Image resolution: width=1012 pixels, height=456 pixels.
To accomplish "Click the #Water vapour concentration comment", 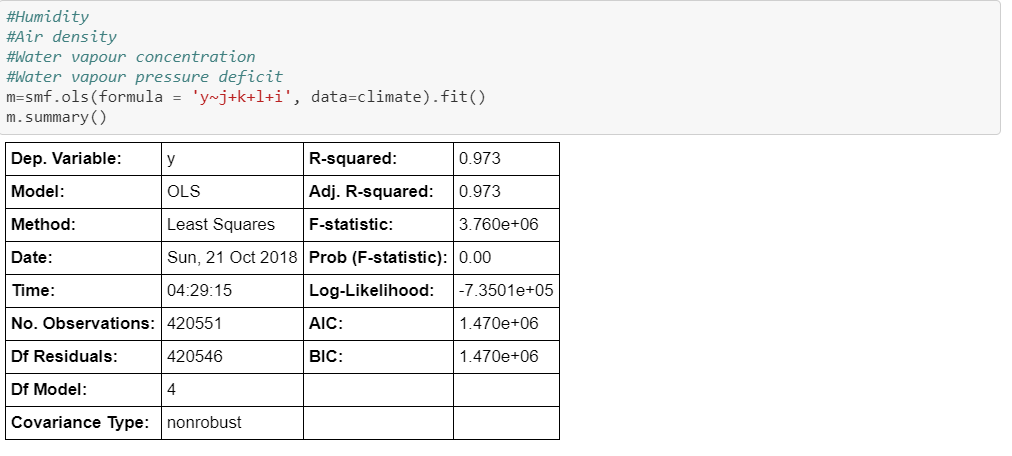I will 130,57.
